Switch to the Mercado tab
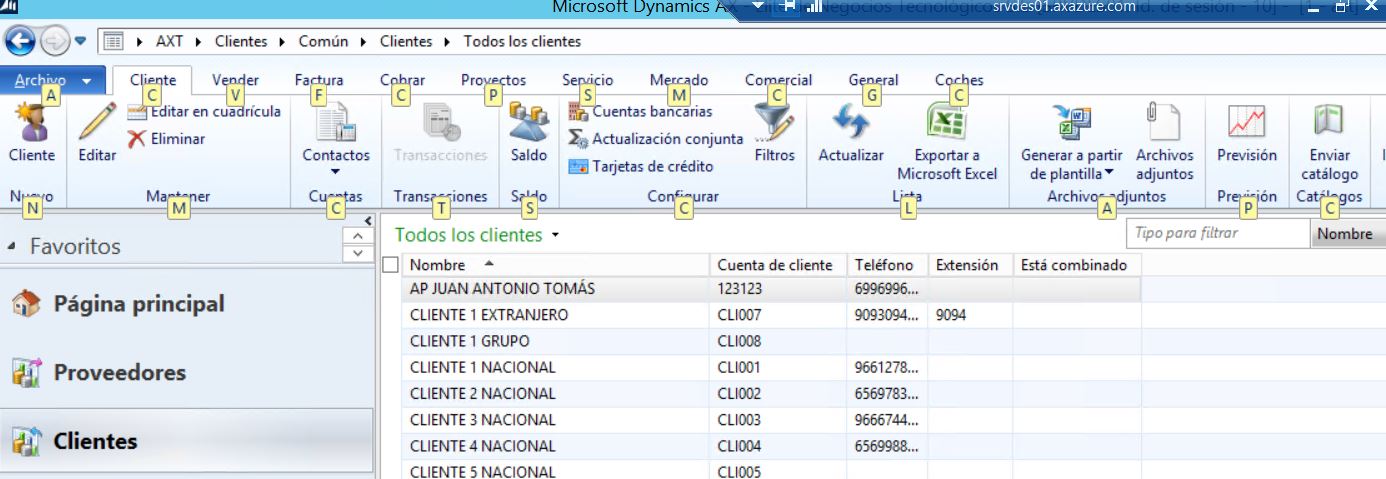The height and width of the screenshot is (479, 1386). pos(679,80)
